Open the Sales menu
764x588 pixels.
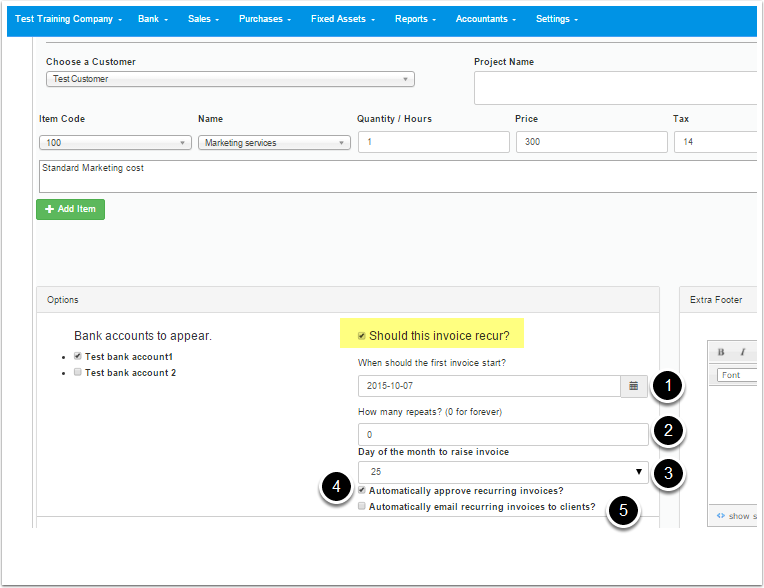tap(203, 19)
